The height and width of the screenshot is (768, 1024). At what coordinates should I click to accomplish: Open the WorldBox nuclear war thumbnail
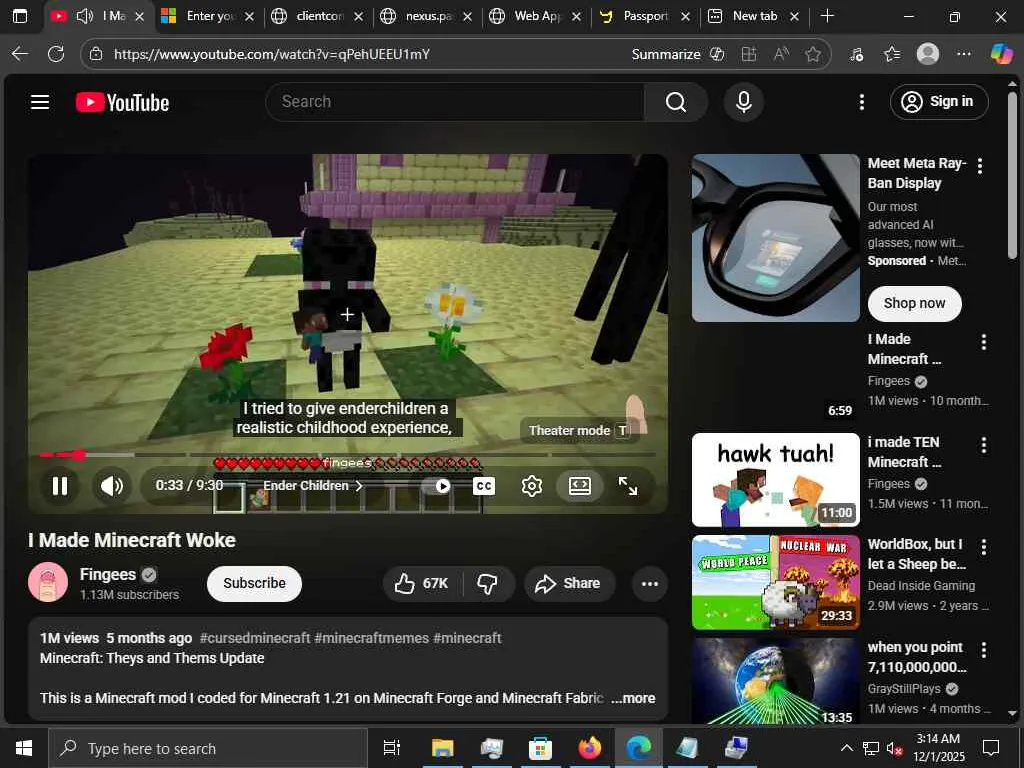tap(775, 582)
